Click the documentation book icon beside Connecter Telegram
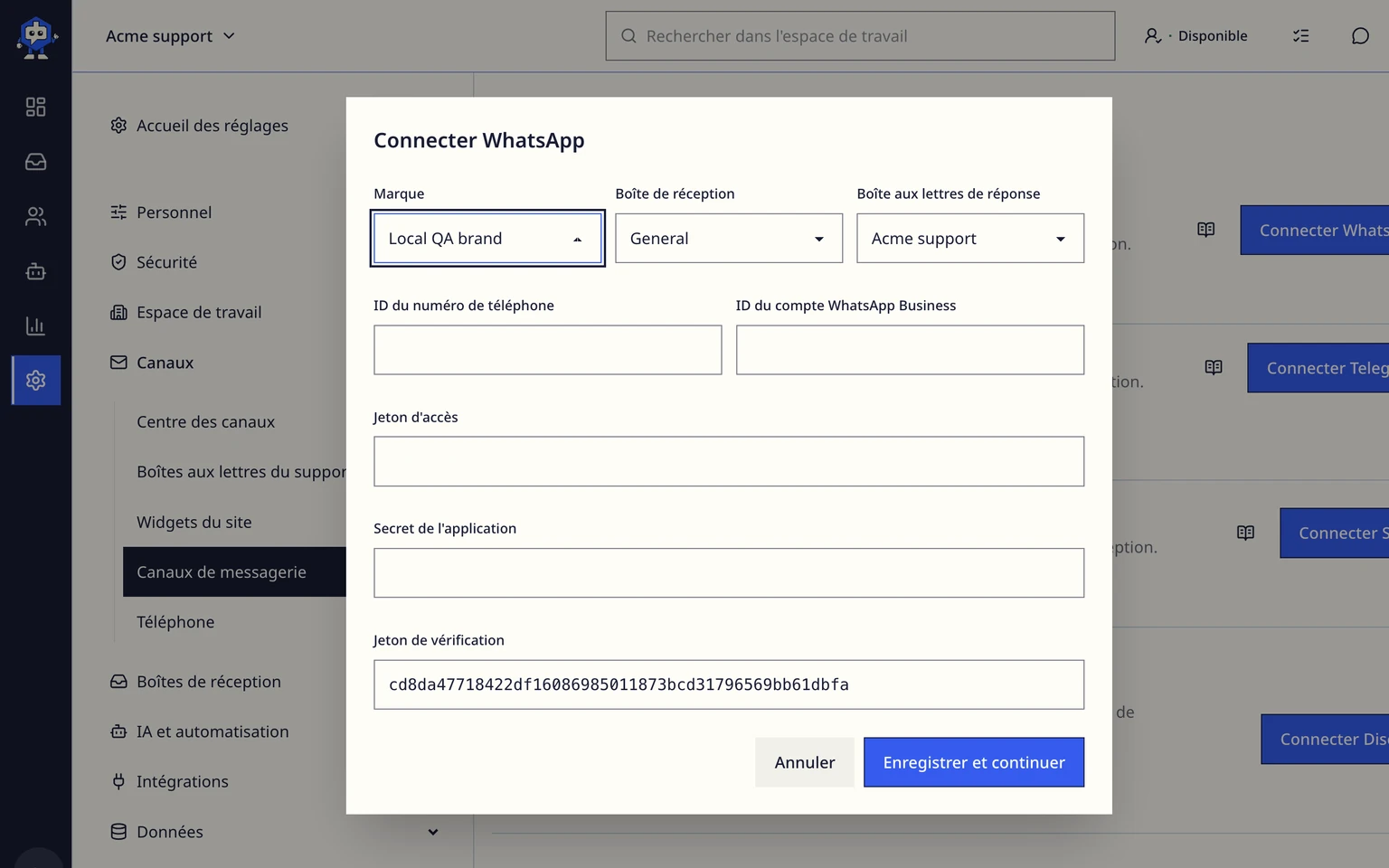 point(1214,367)
